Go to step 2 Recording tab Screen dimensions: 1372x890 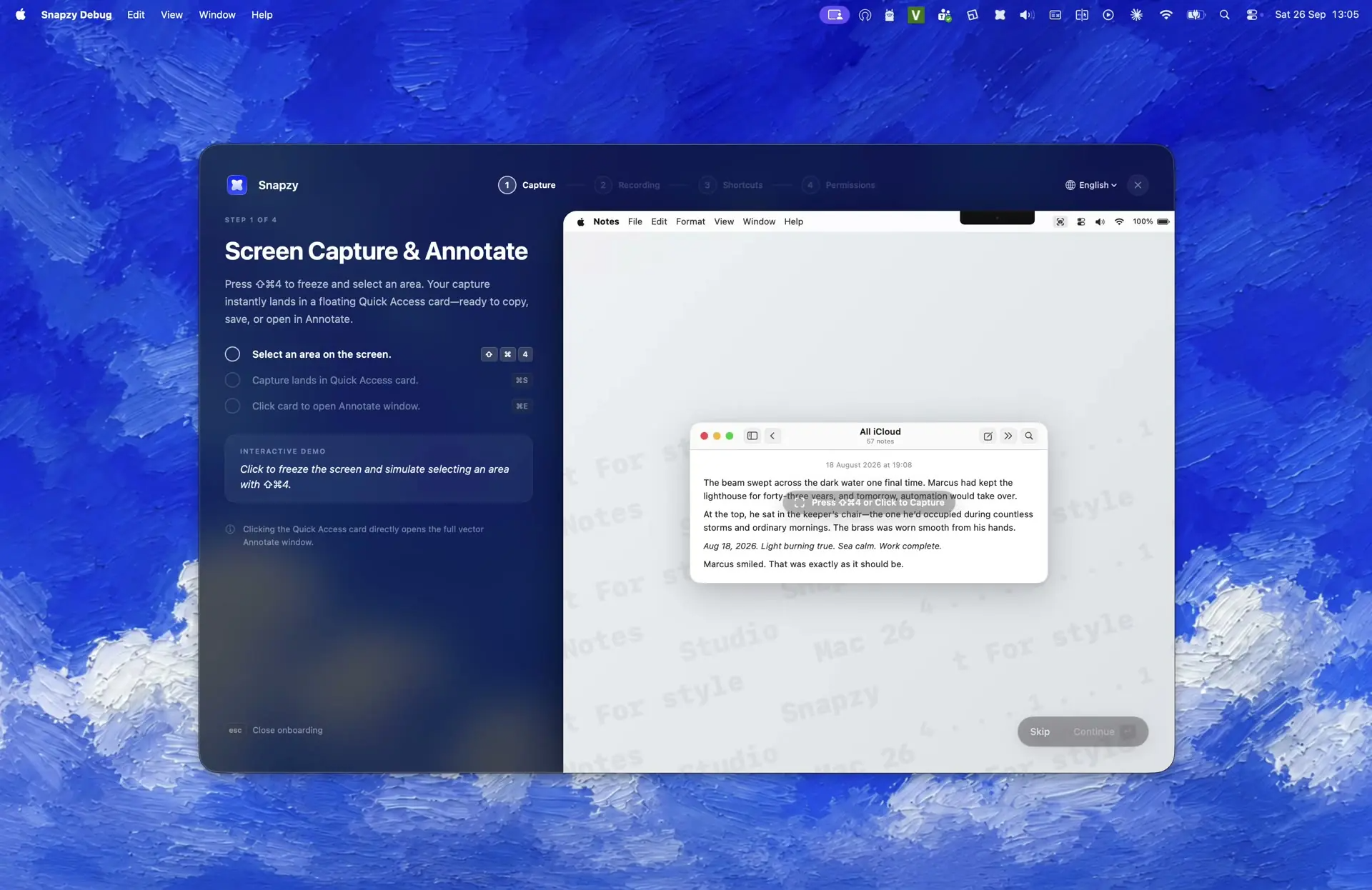point(627,185)
